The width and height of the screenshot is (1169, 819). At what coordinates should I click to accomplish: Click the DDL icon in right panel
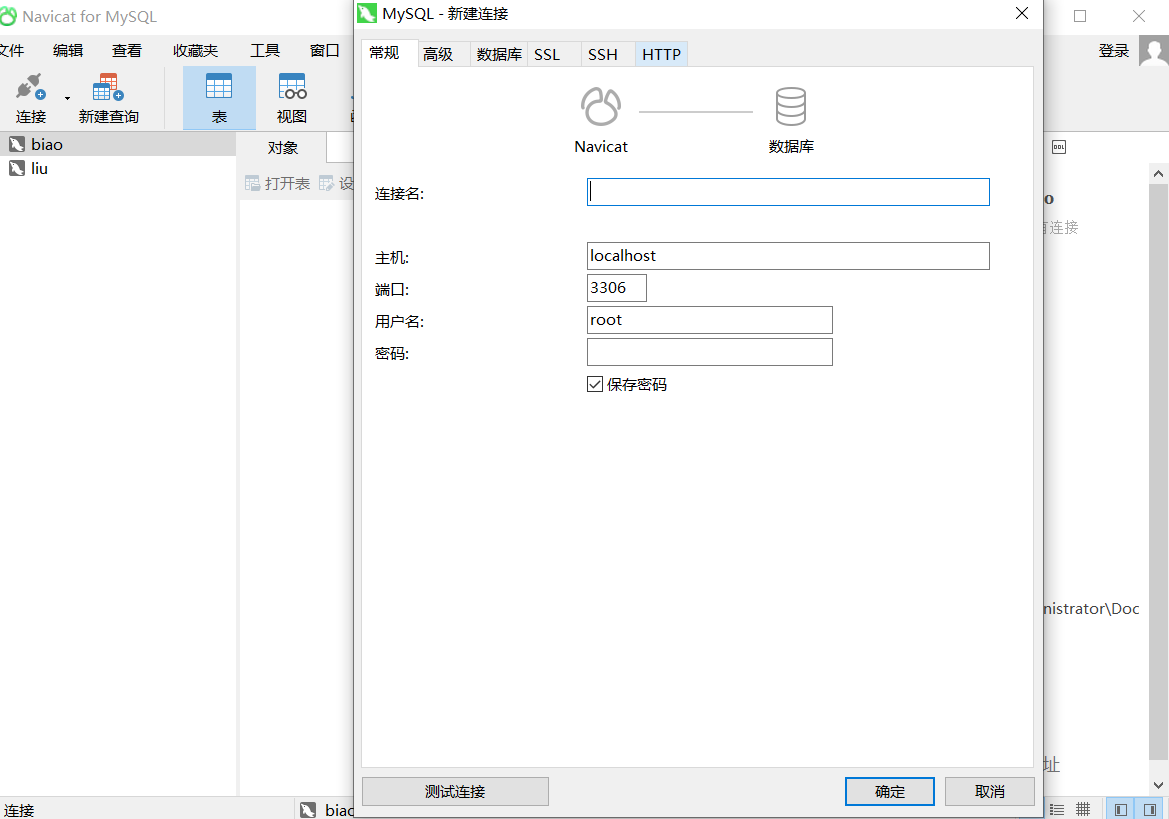coord(1059,148)
